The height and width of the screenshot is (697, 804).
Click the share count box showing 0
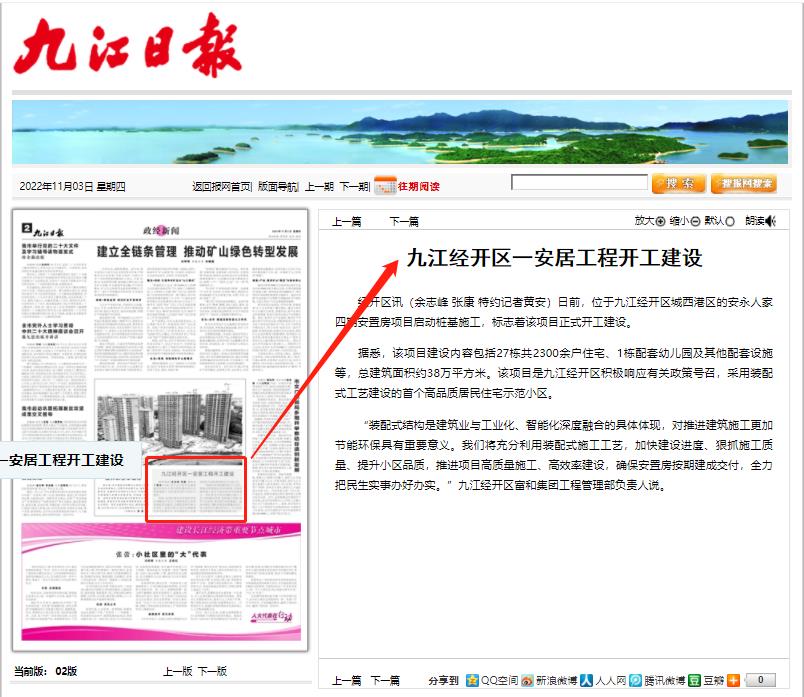(x=760, y=680)
